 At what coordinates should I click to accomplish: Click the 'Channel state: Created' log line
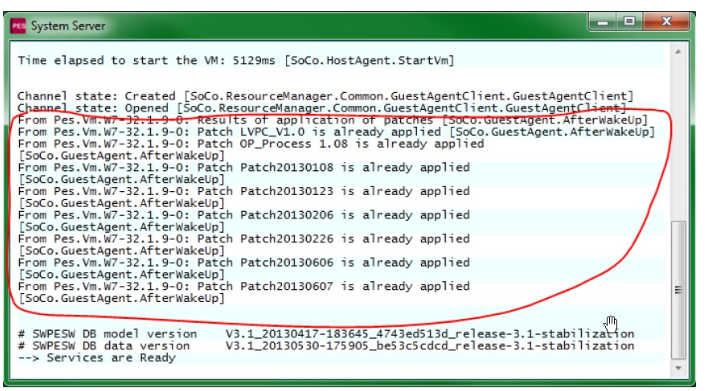(x=325, y=96)
